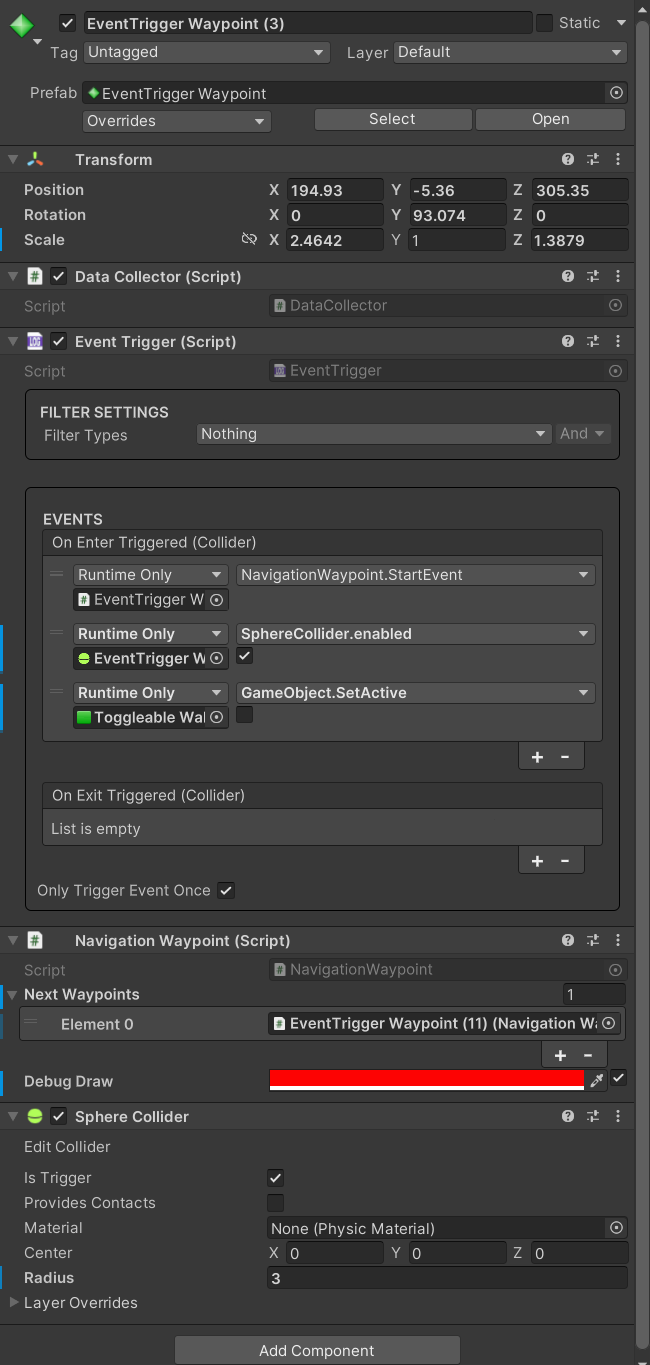Image resolution: width=650 pixels, height=1365 pixels.
Task: Uncheck Only Trigger Event Once
Action: [226, 890]
